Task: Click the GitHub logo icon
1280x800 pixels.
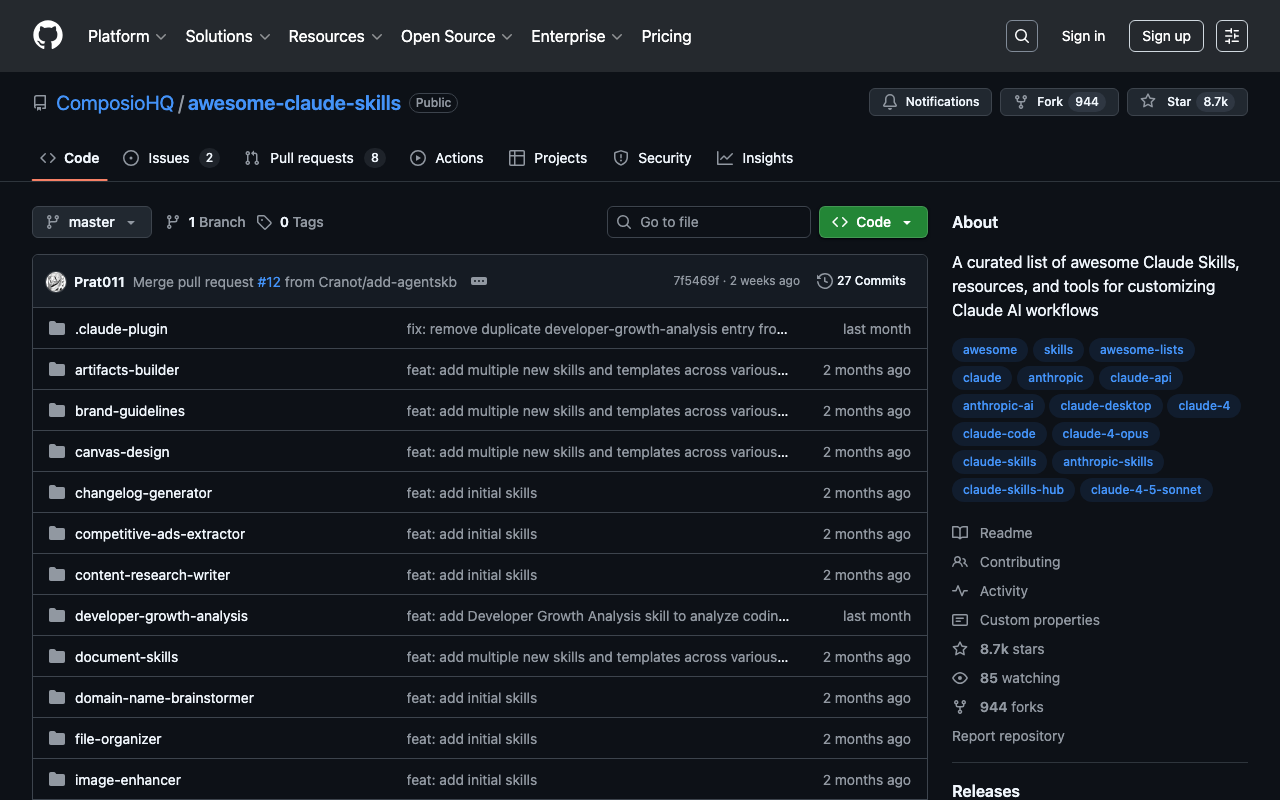Action: coord(48,36)
